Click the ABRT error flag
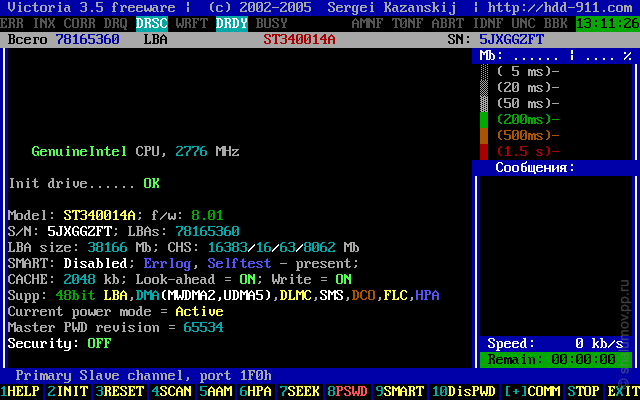 click(447, 24)
